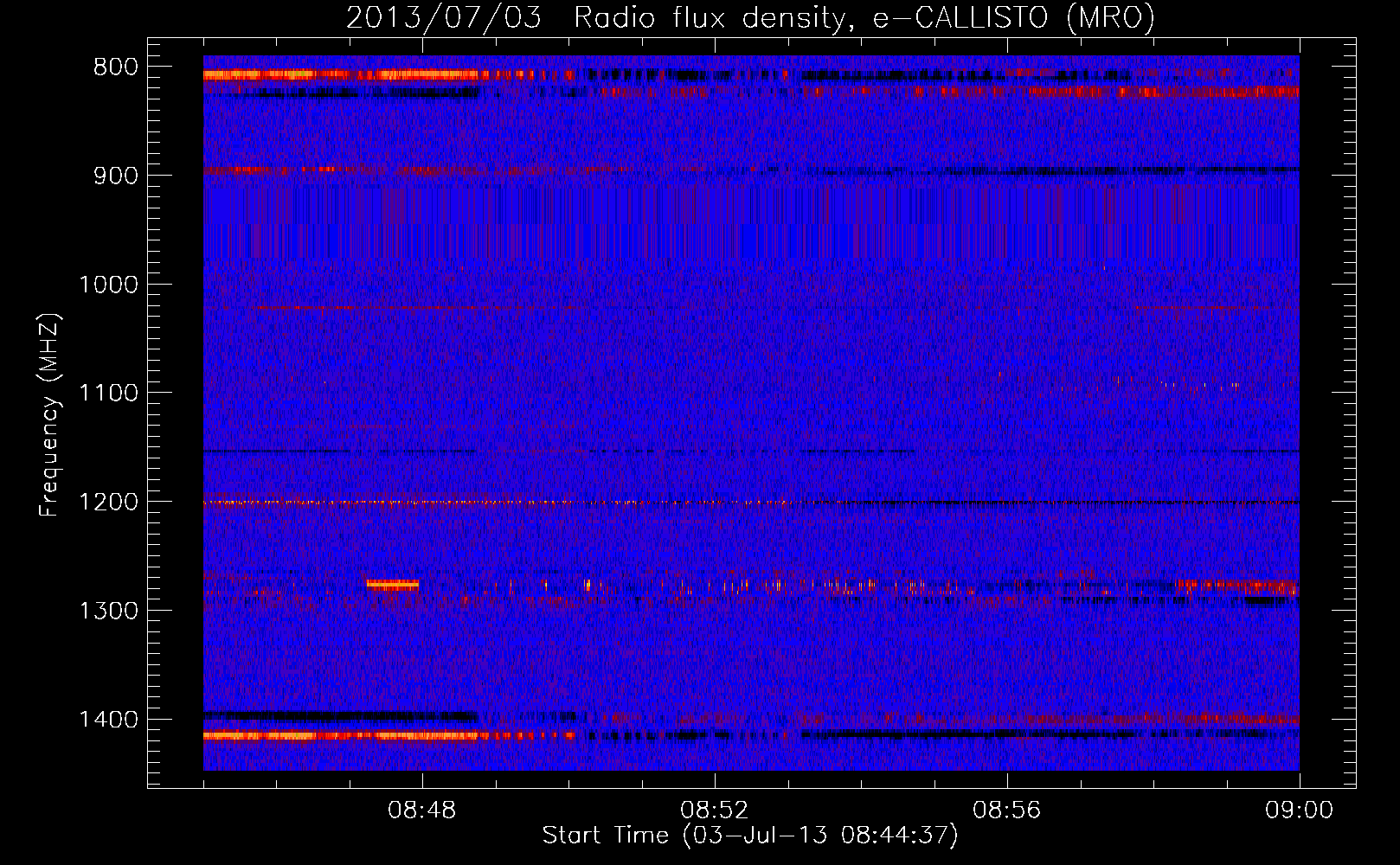Click the 09:00 time tick label

pos(1299,811)
